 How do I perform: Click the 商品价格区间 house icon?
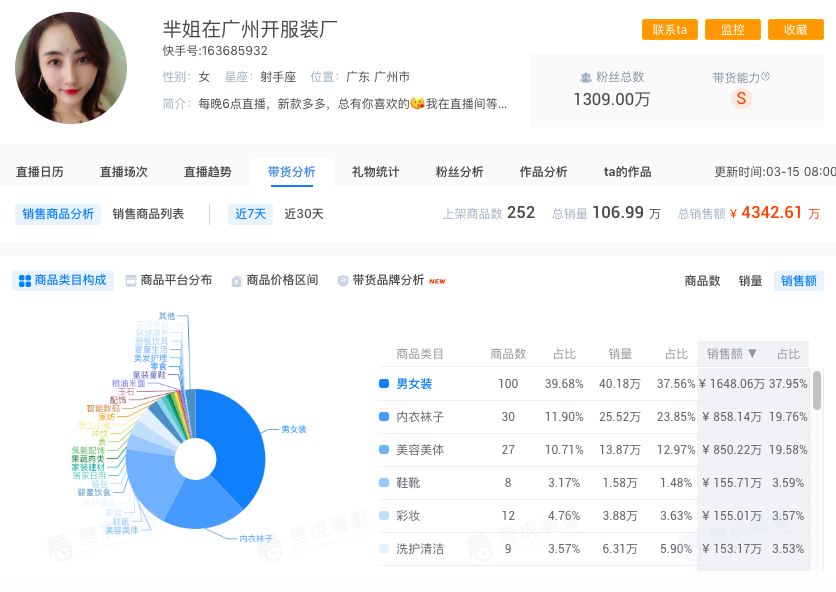coord(236,281)
